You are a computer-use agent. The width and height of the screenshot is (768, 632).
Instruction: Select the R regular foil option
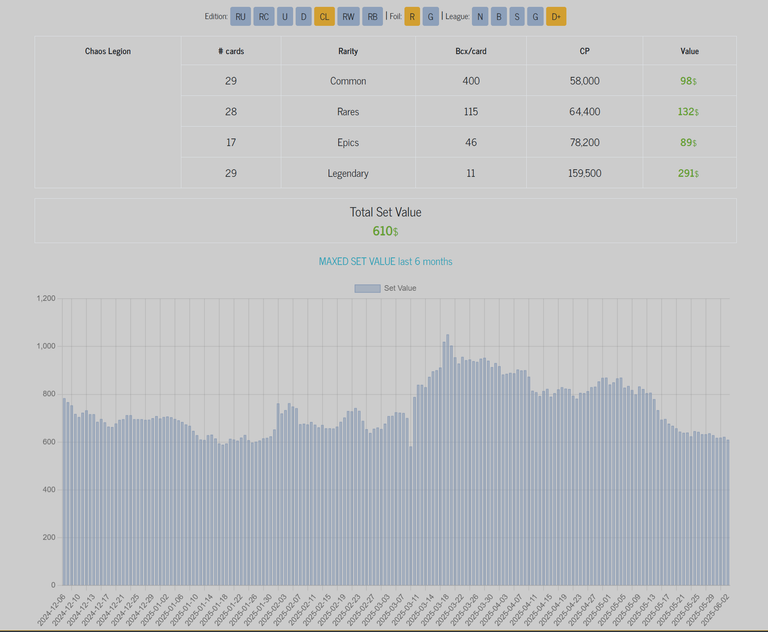coord(412,17)
